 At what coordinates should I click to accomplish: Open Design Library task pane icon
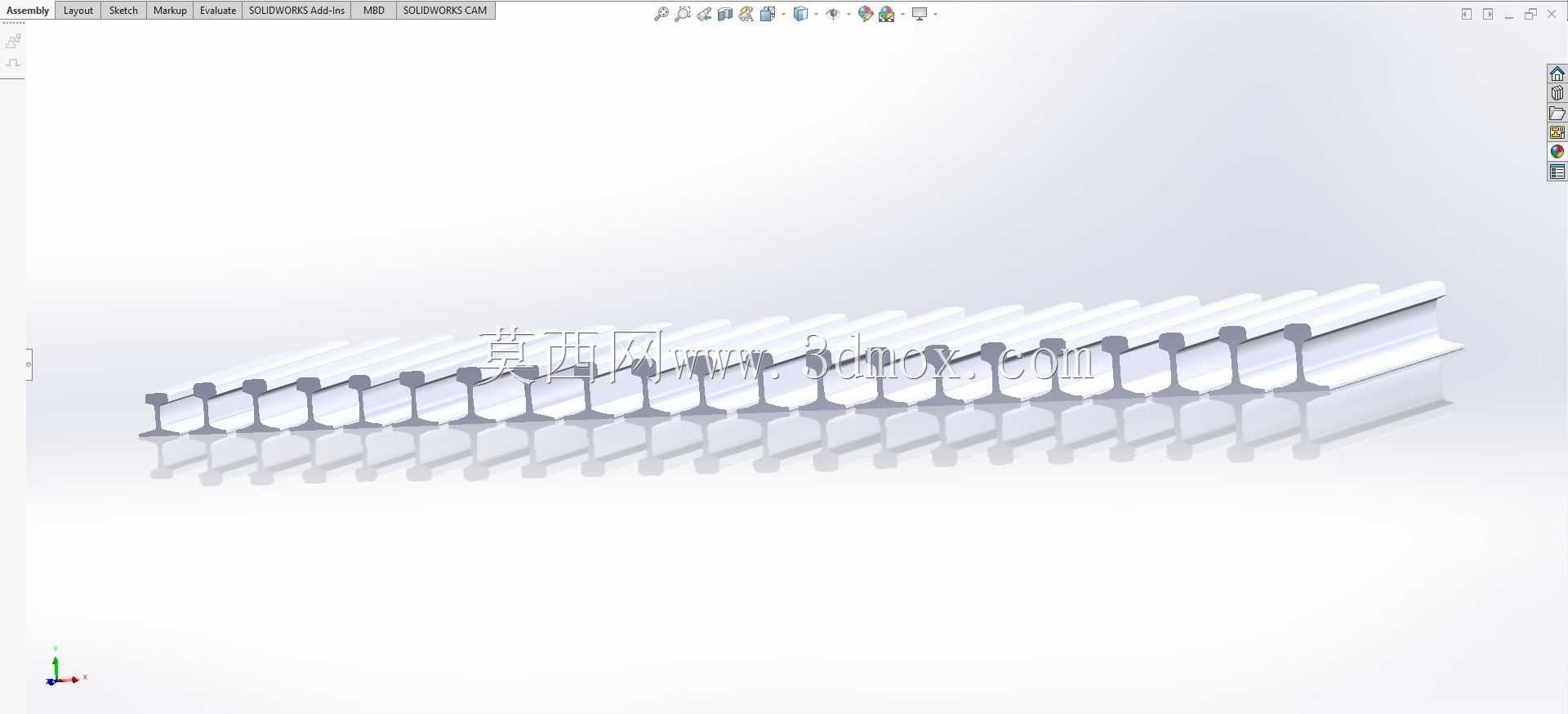coord(1557,93)
